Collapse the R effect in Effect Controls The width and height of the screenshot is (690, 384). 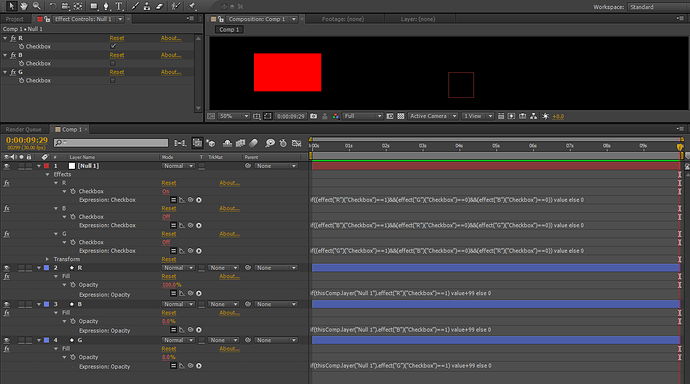tap(5, 38)
